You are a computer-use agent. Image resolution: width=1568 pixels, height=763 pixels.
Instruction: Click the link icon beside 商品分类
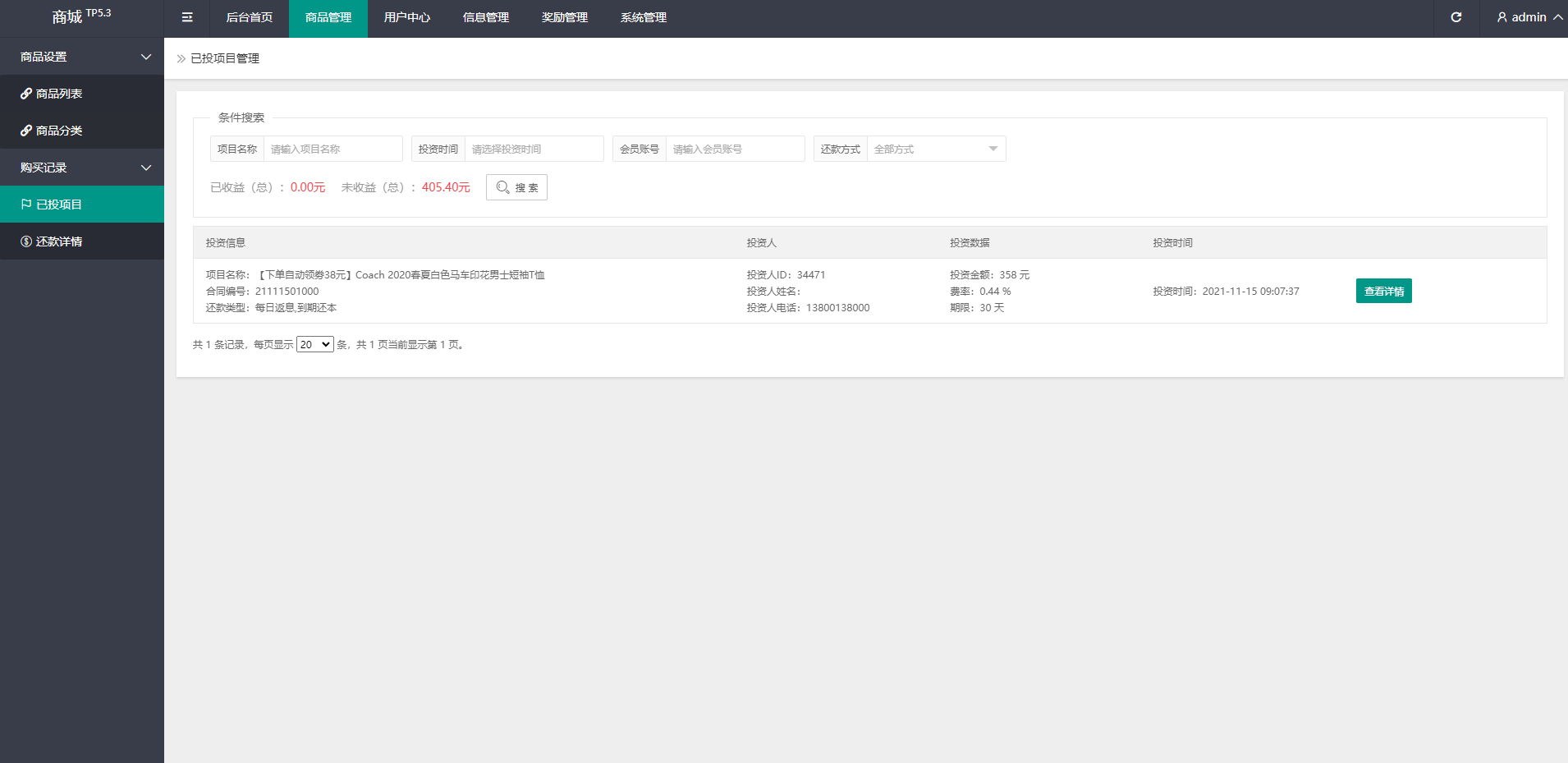click(26, 131)
